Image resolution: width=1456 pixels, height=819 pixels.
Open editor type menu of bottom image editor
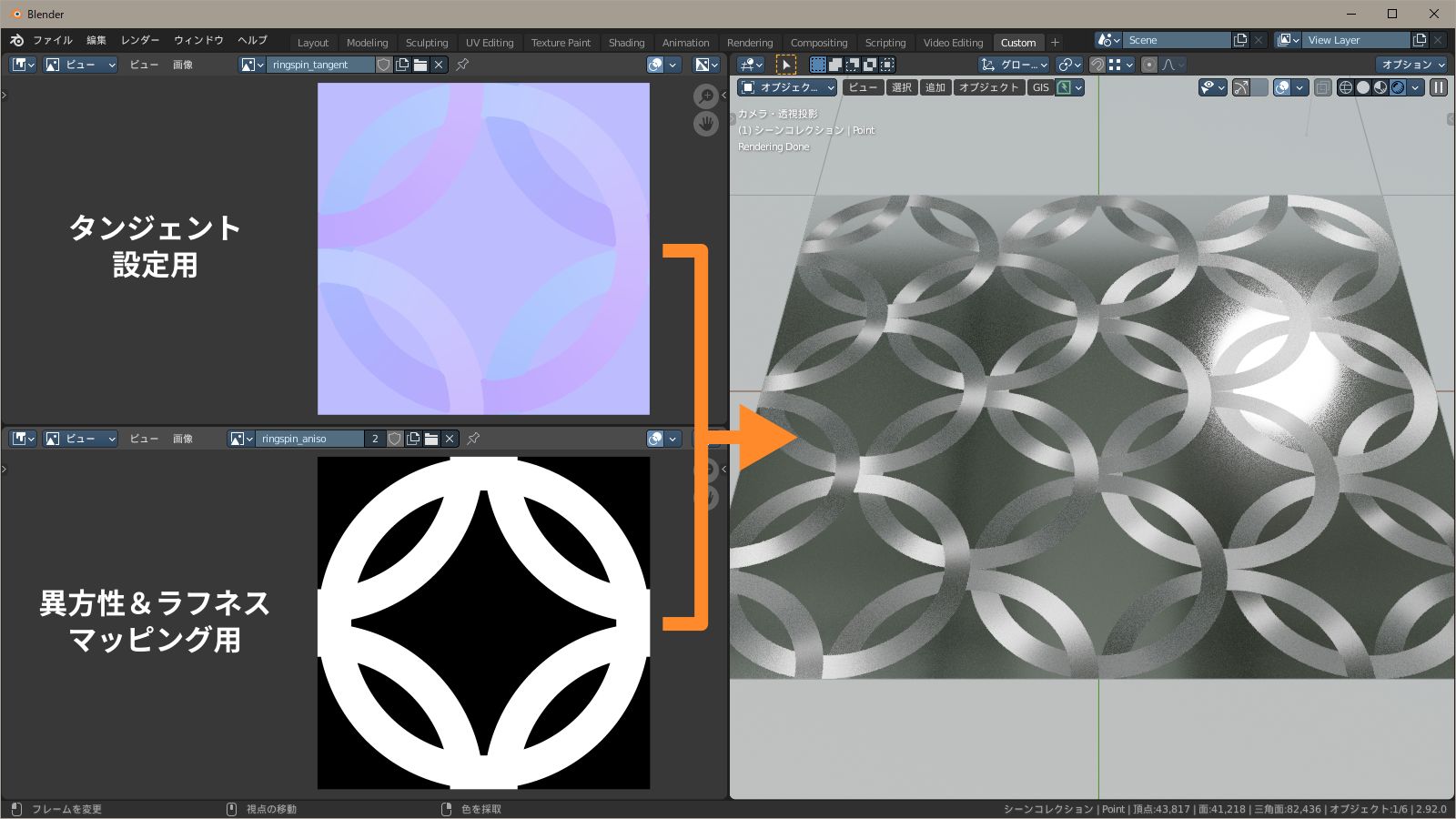[x=23, y=439]
